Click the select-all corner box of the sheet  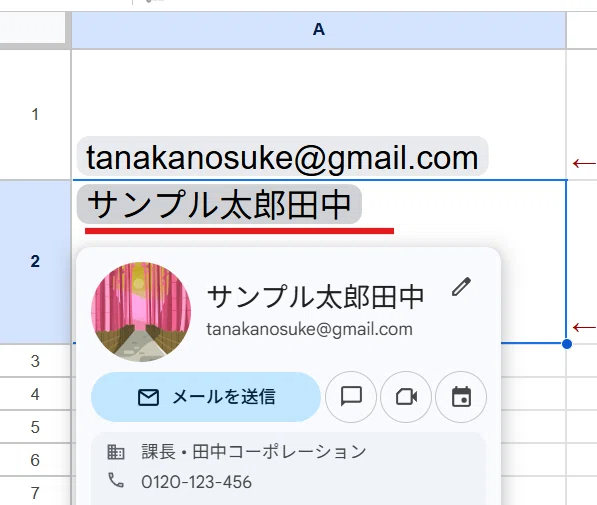[x=33, y=27]
